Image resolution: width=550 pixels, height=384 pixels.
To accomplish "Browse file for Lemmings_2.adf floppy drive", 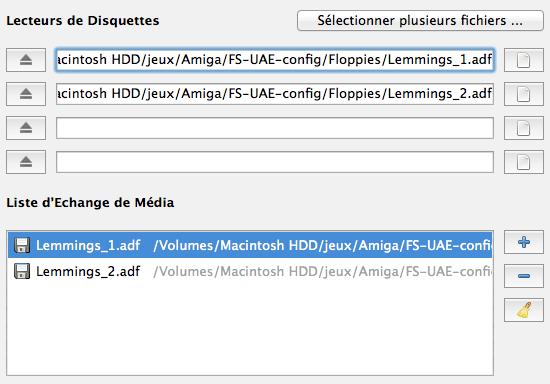I will (x=524, y=94).
